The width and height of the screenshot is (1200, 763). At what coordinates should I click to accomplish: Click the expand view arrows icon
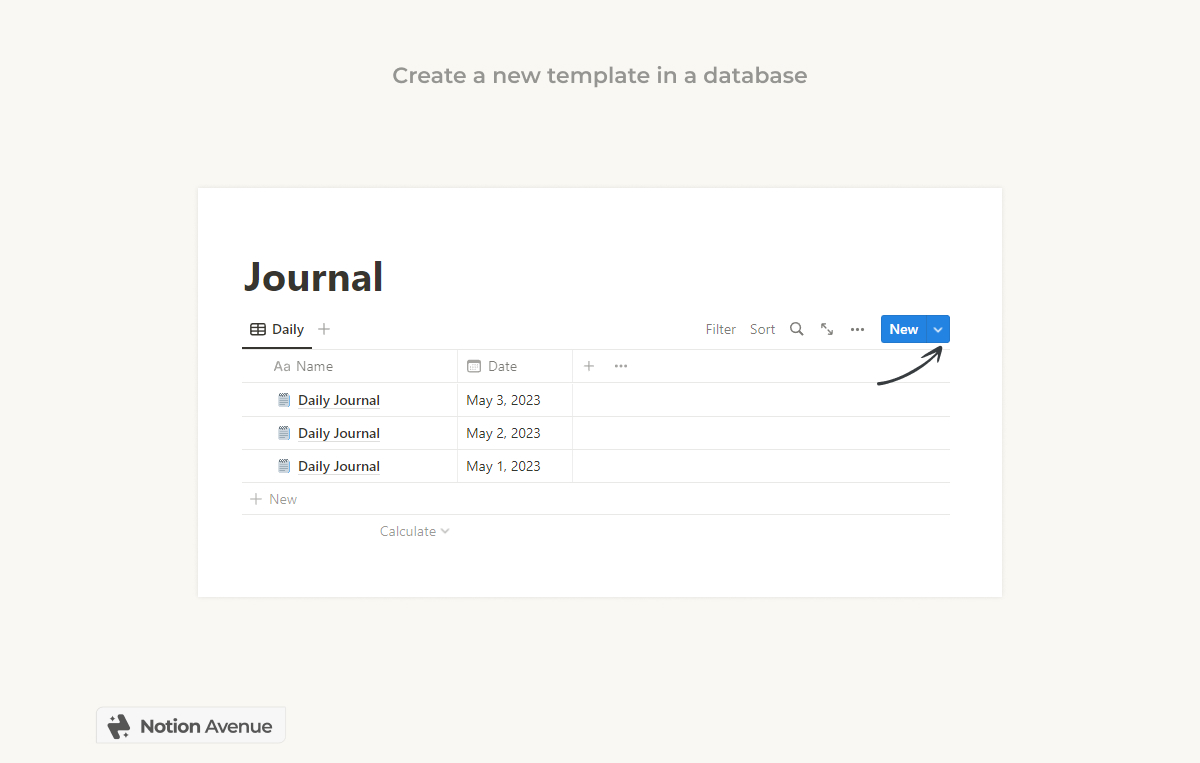click(x=827, y=328)
